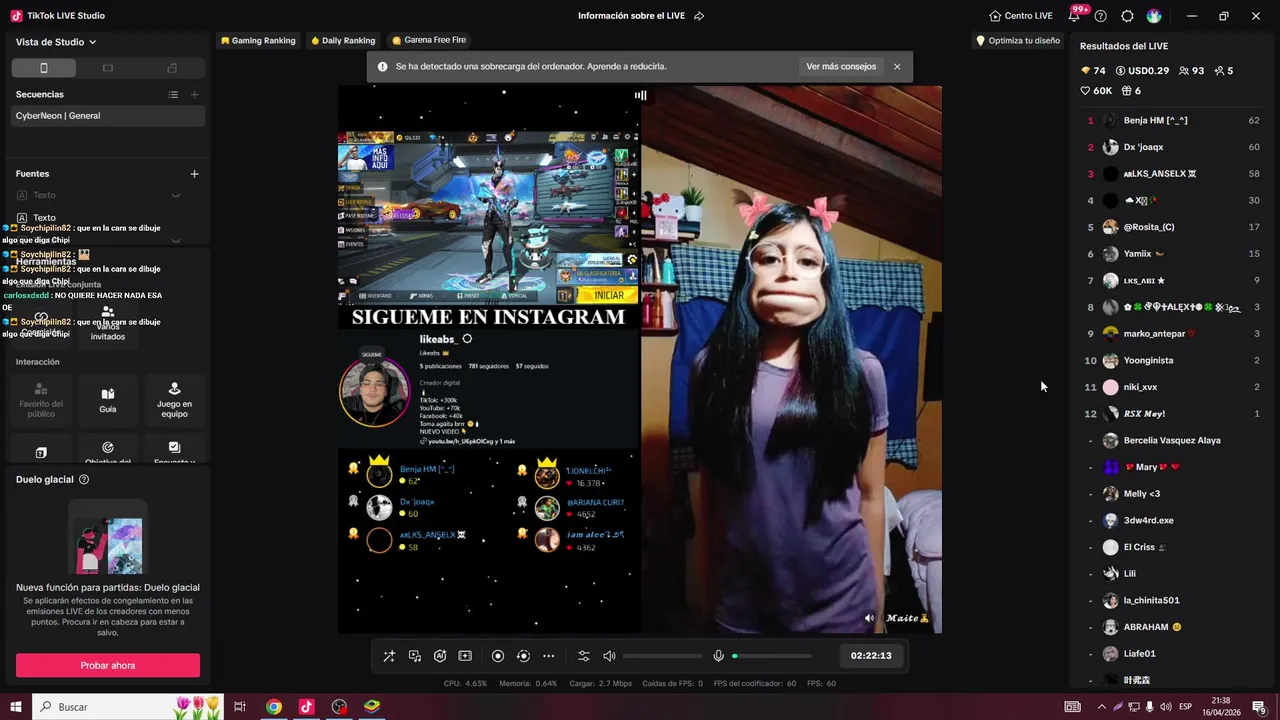Open the Daily Ranking tab
Viewport: 1280px width, 720px height.
(x=343, y=41)
